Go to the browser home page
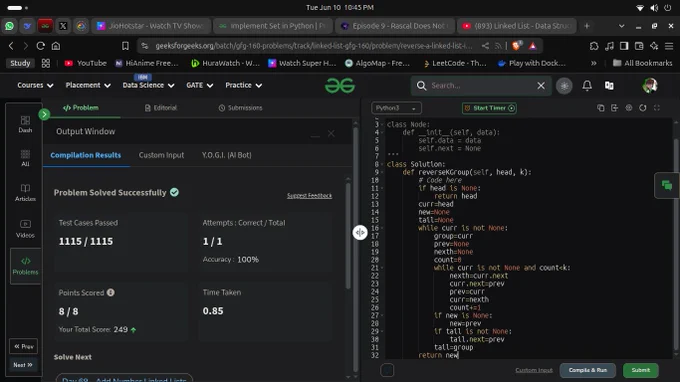This screenshot has height=382, width=680. coord(56,46)
